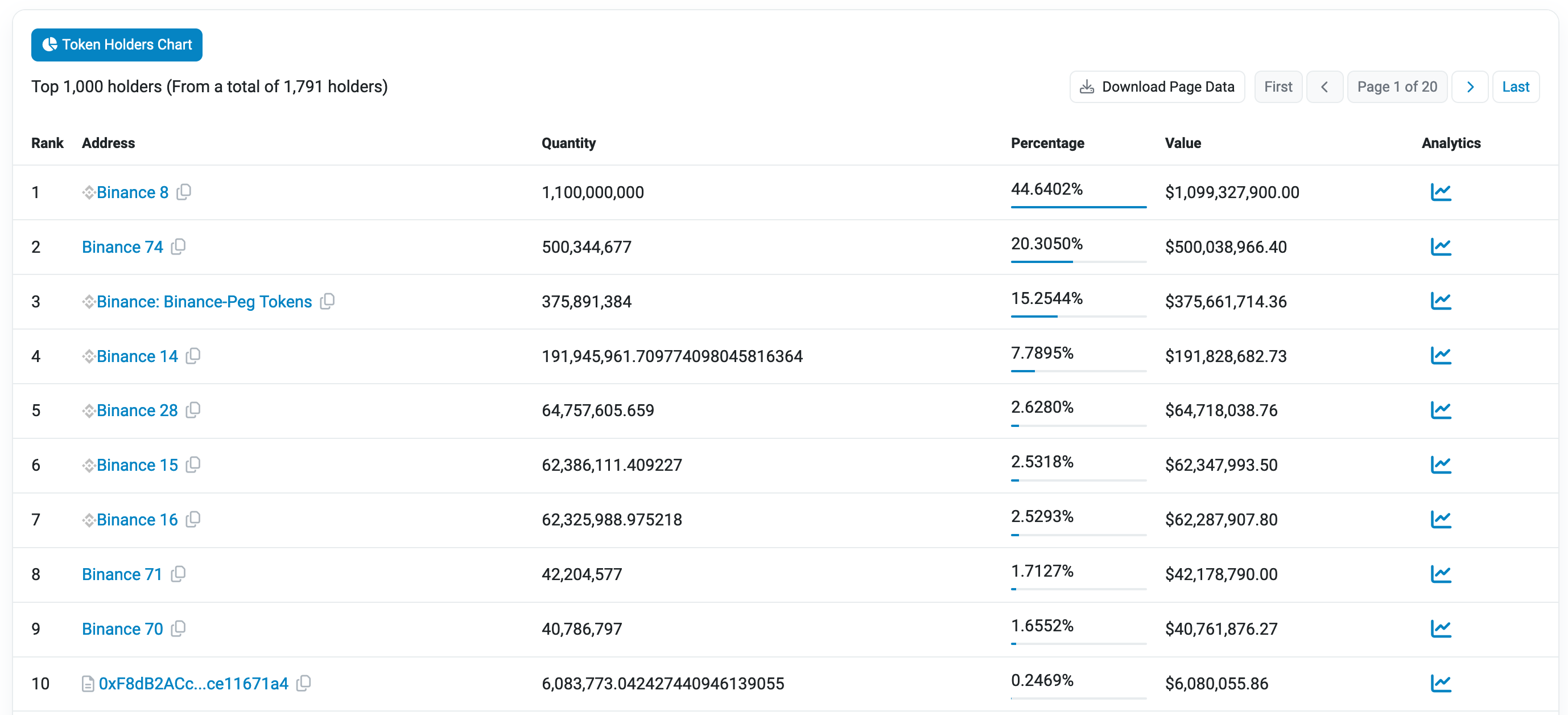The width and height of the screenshot is (1568, 715).
Task: Open Binance 16 address link
Action: click(137, 520)
